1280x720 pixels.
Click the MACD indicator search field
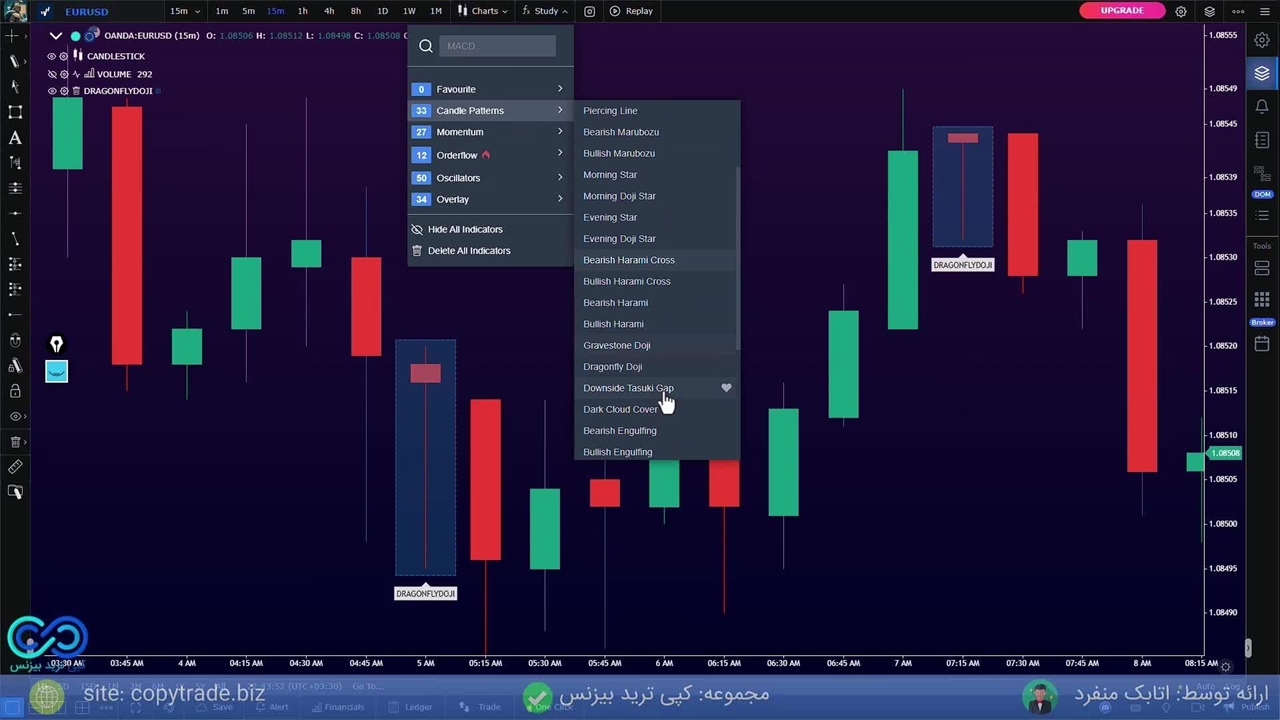497,46
